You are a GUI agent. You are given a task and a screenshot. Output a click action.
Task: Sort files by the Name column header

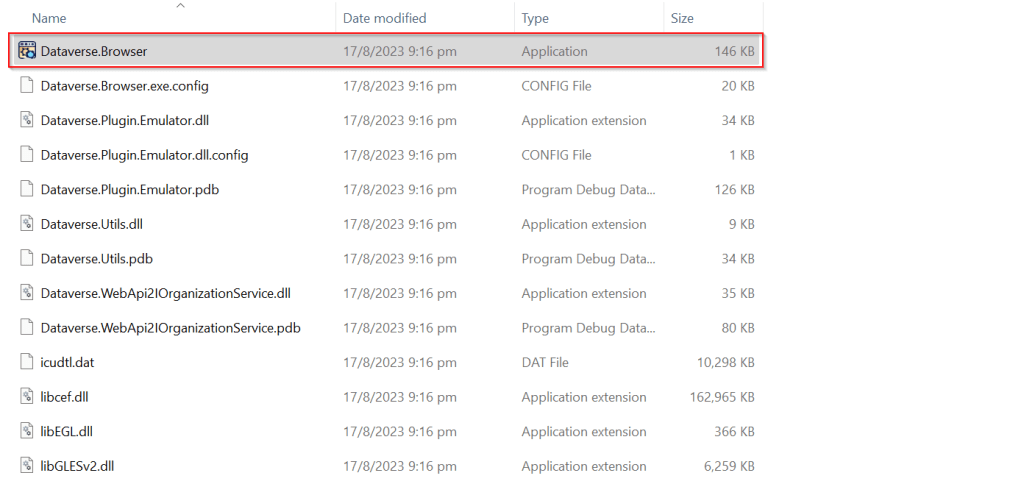[x=49, y=18]
